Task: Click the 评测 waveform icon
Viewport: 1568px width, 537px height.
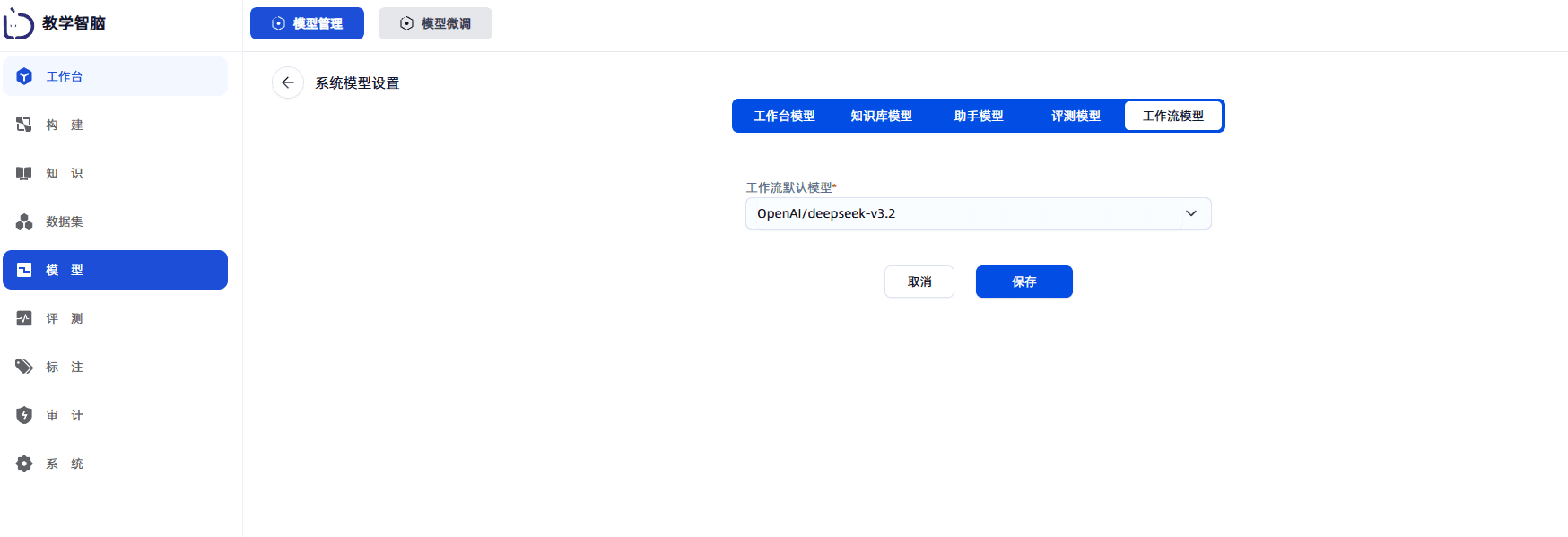Action: (24, 318)
